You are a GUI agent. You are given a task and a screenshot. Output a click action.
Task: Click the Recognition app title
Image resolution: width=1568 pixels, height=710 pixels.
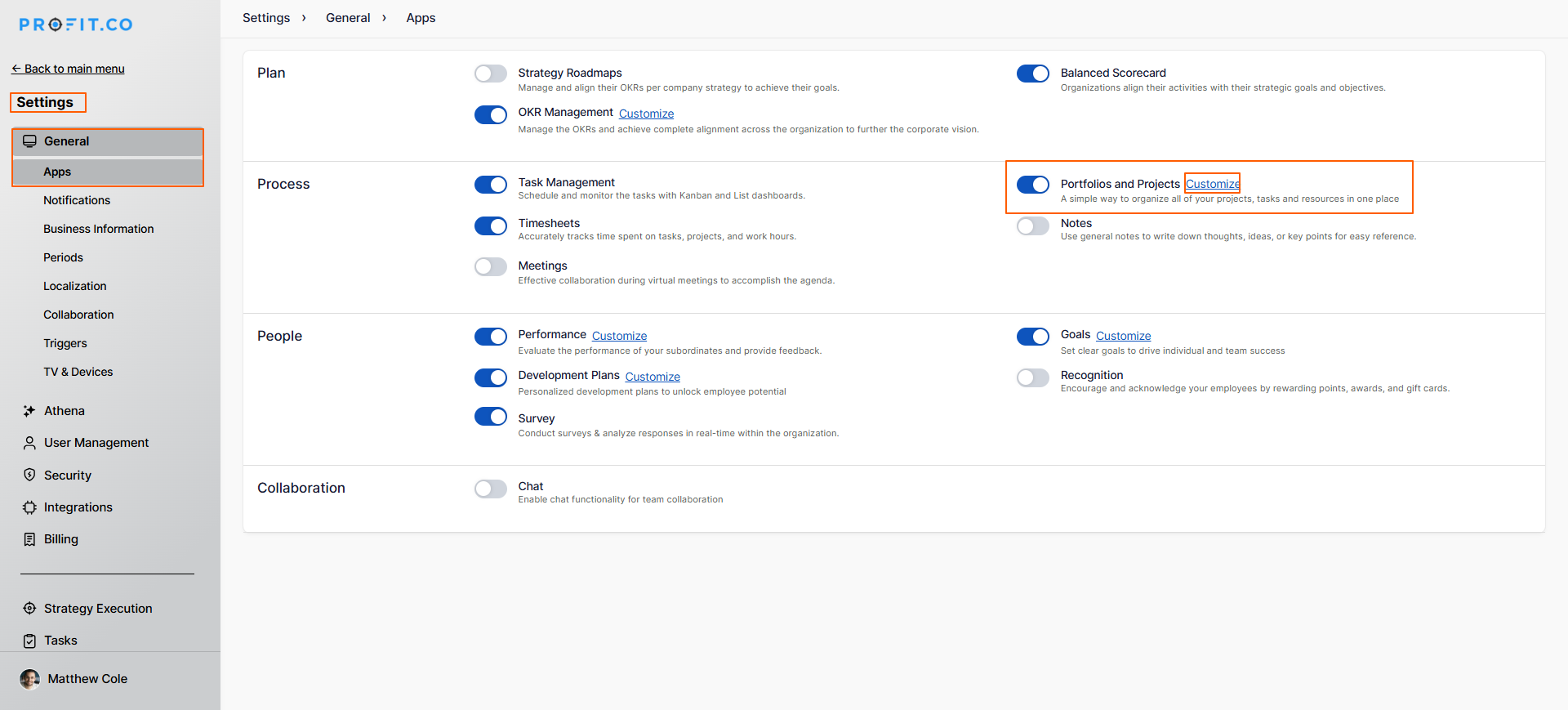1092,375
